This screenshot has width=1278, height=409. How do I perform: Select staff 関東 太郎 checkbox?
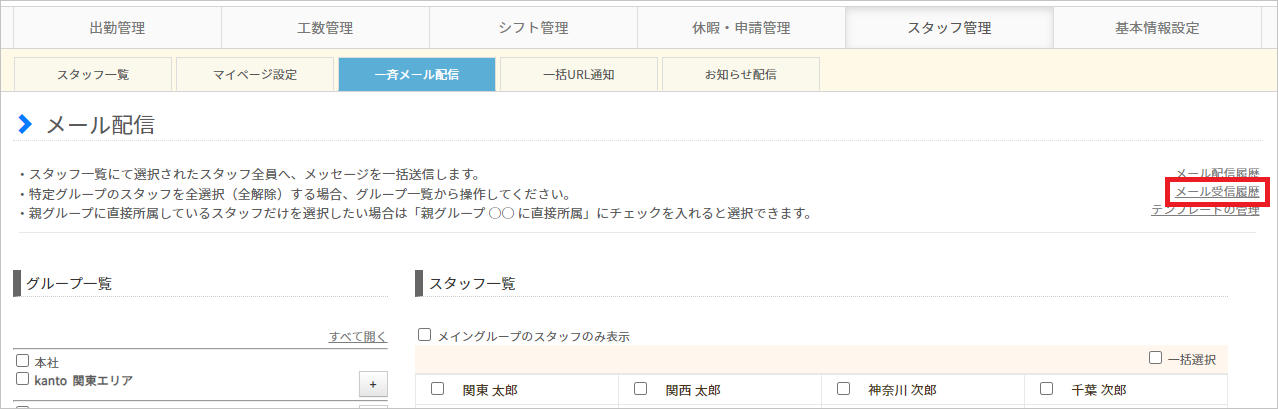point(437,389)
